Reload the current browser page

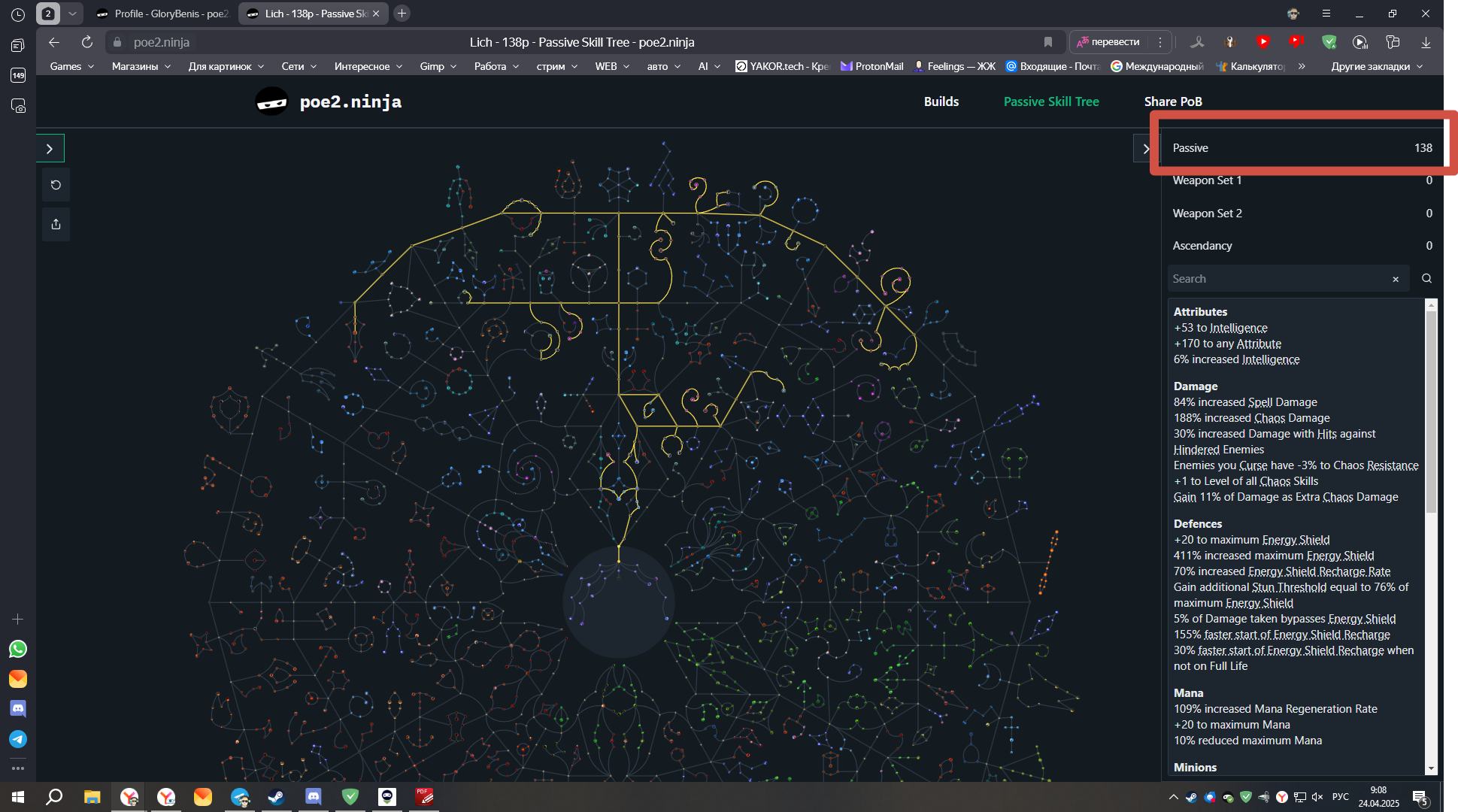click(x=87, y=42)
